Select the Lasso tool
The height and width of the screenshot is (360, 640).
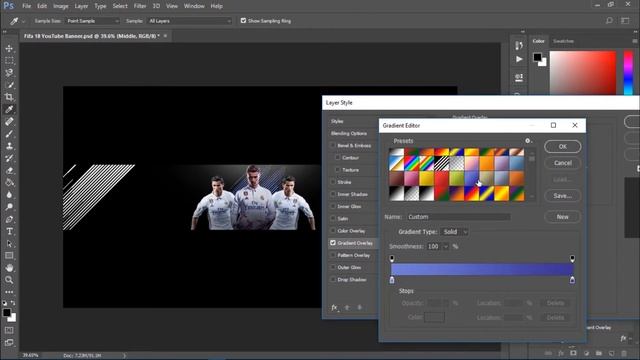pyautogui.click(x=9, y=73)
